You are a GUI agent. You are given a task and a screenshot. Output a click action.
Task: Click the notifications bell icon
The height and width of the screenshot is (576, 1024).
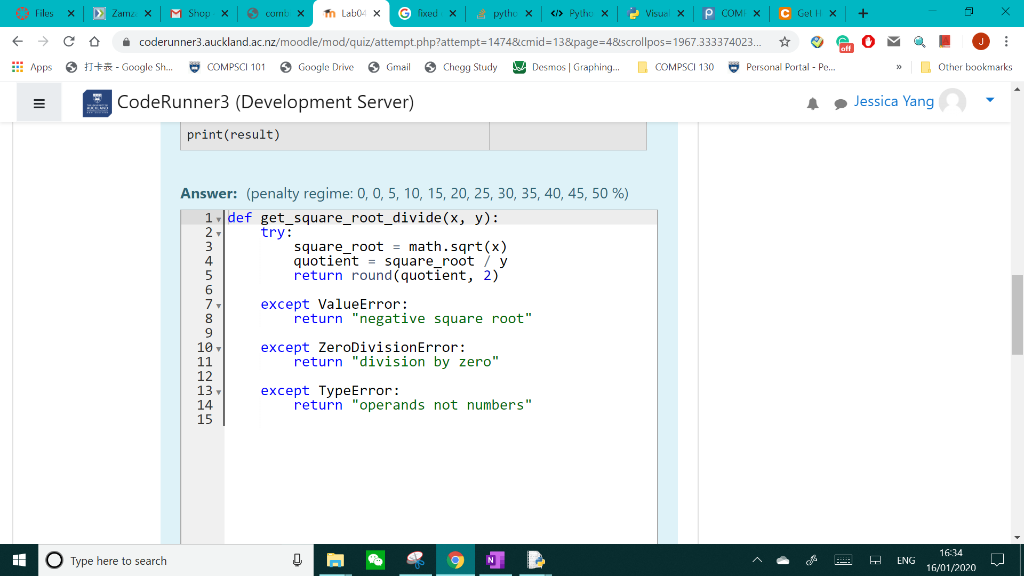coord(813,103)
